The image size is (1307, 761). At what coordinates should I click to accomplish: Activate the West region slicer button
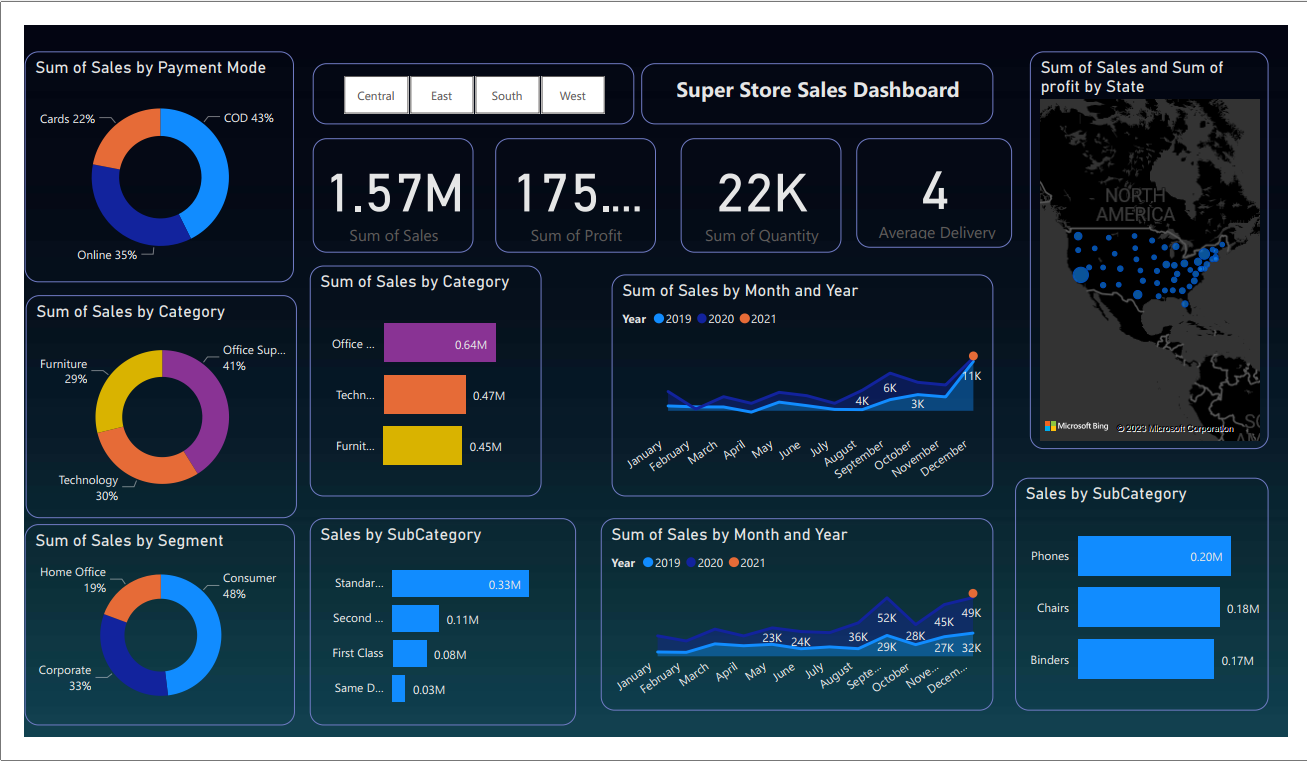point(572,95)
